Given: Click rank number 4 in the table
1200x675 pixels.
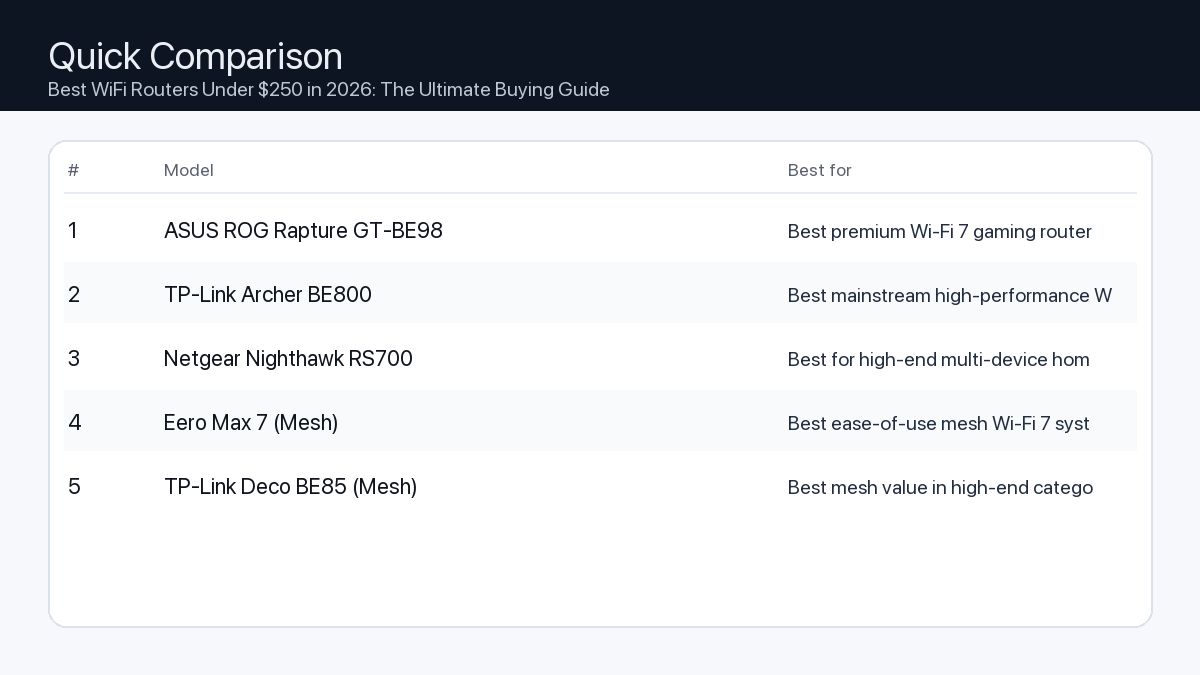Looking at the screenshot, I should [75, 423].
